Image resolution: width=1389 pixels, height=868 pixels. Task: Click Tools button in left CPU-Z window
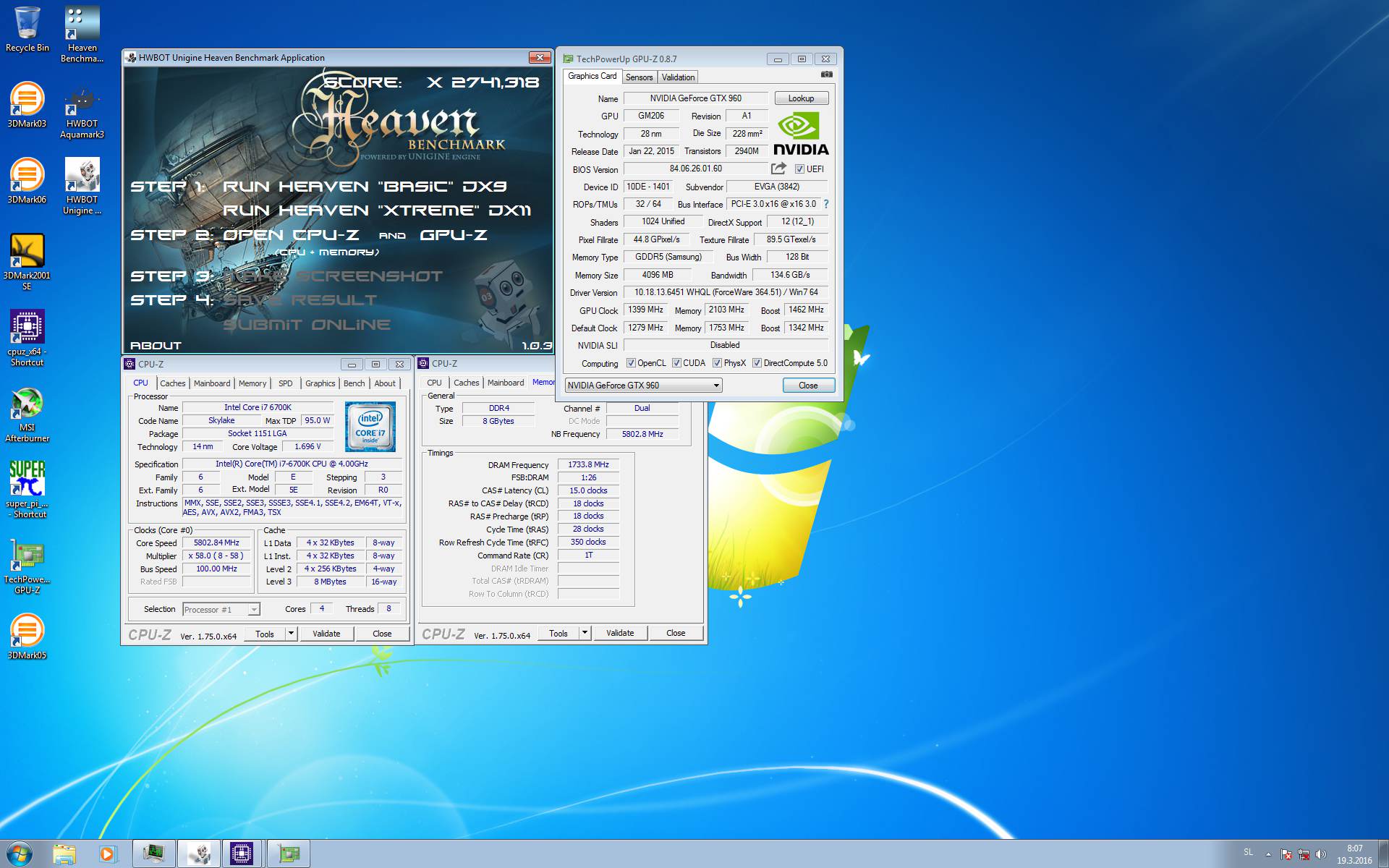(x=265, y=634)
